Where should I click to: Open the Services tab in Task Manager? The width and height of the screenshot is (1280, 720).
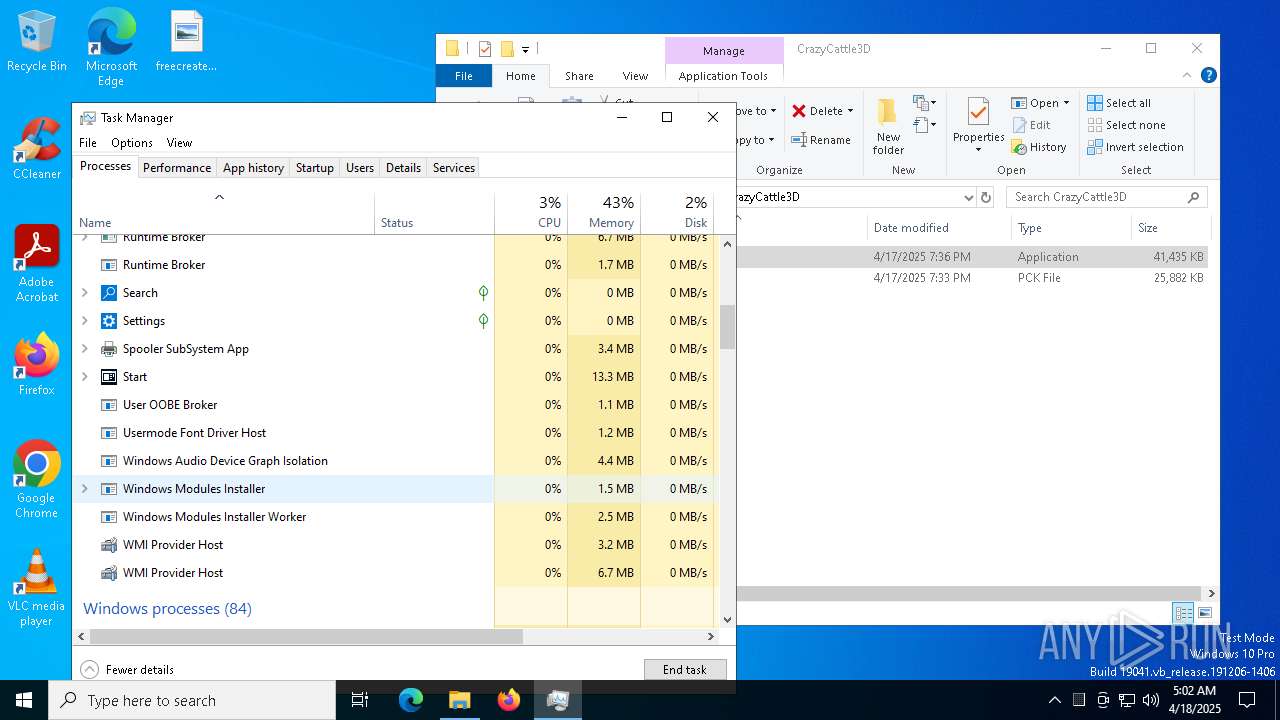tap(454, 168)
